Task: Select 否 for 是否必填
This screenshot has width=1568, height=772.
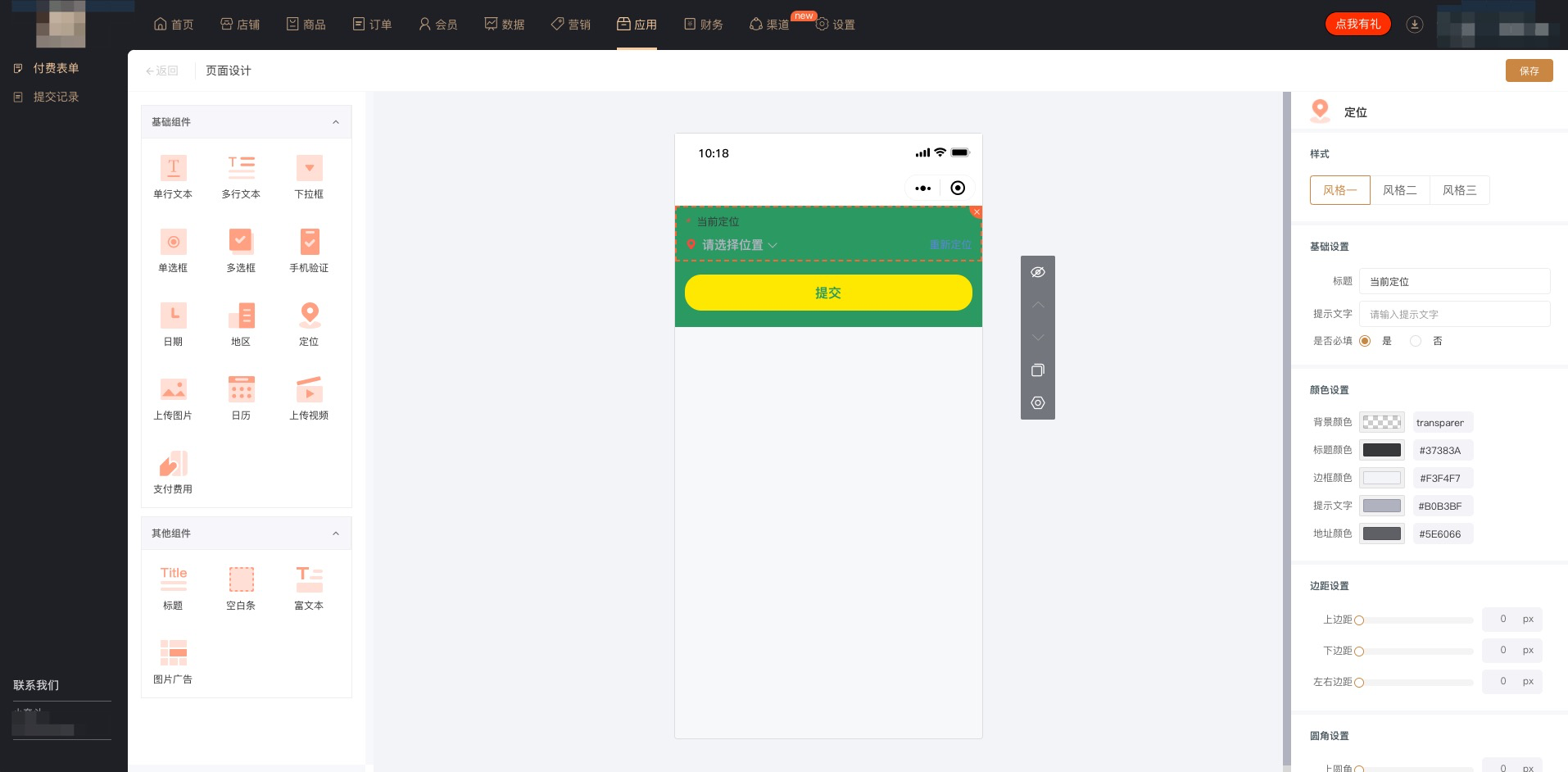Action: pyautogui.click(x=1416, y=341)
